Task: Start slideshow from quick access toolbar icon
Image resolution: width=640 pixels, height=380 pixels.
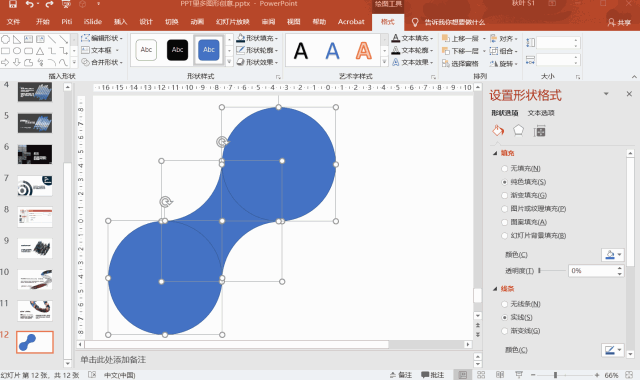Action: [x=66, y=4]
